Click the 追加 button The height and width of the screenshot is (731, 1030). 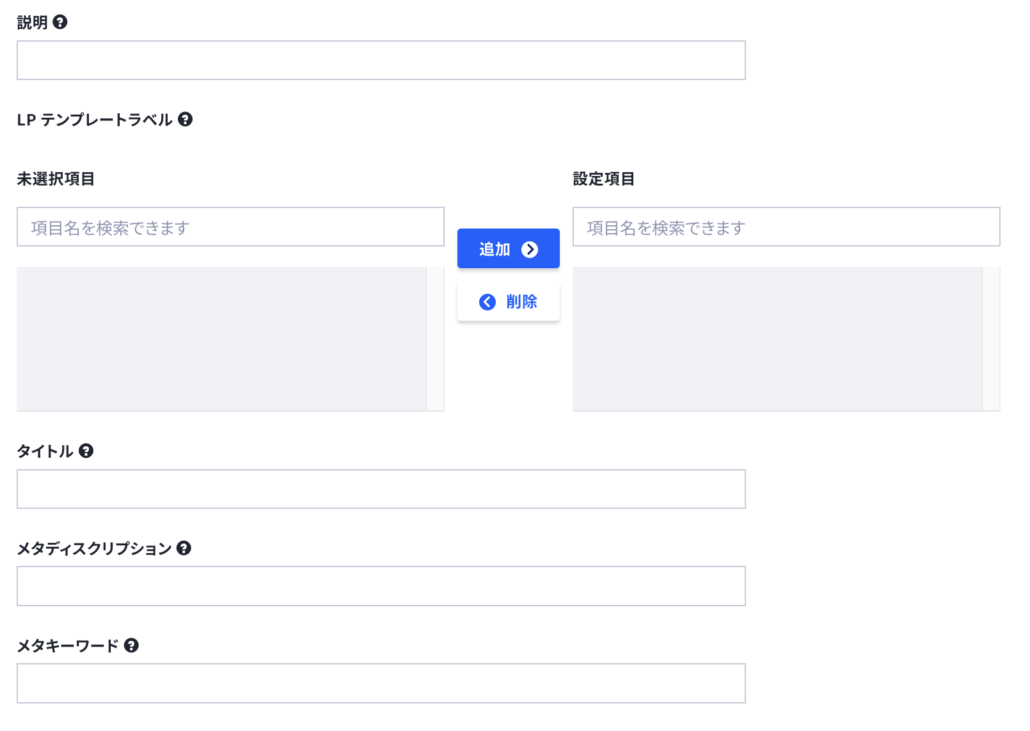coord(508,249)
